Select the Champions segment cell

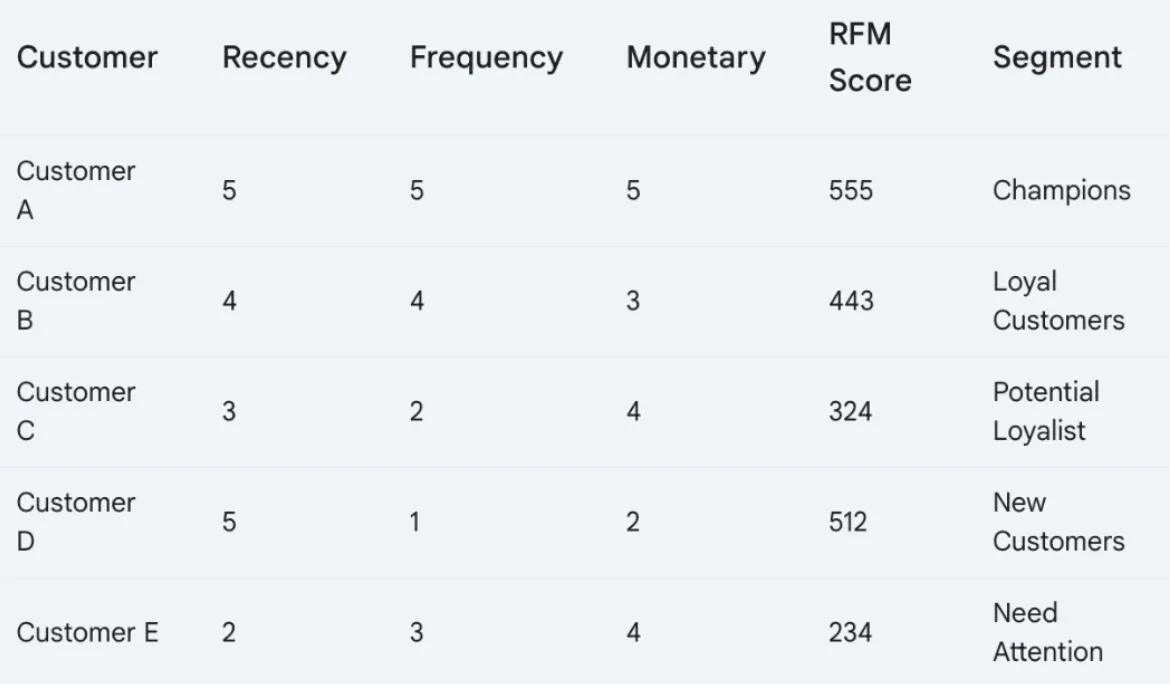point(1062,190)
